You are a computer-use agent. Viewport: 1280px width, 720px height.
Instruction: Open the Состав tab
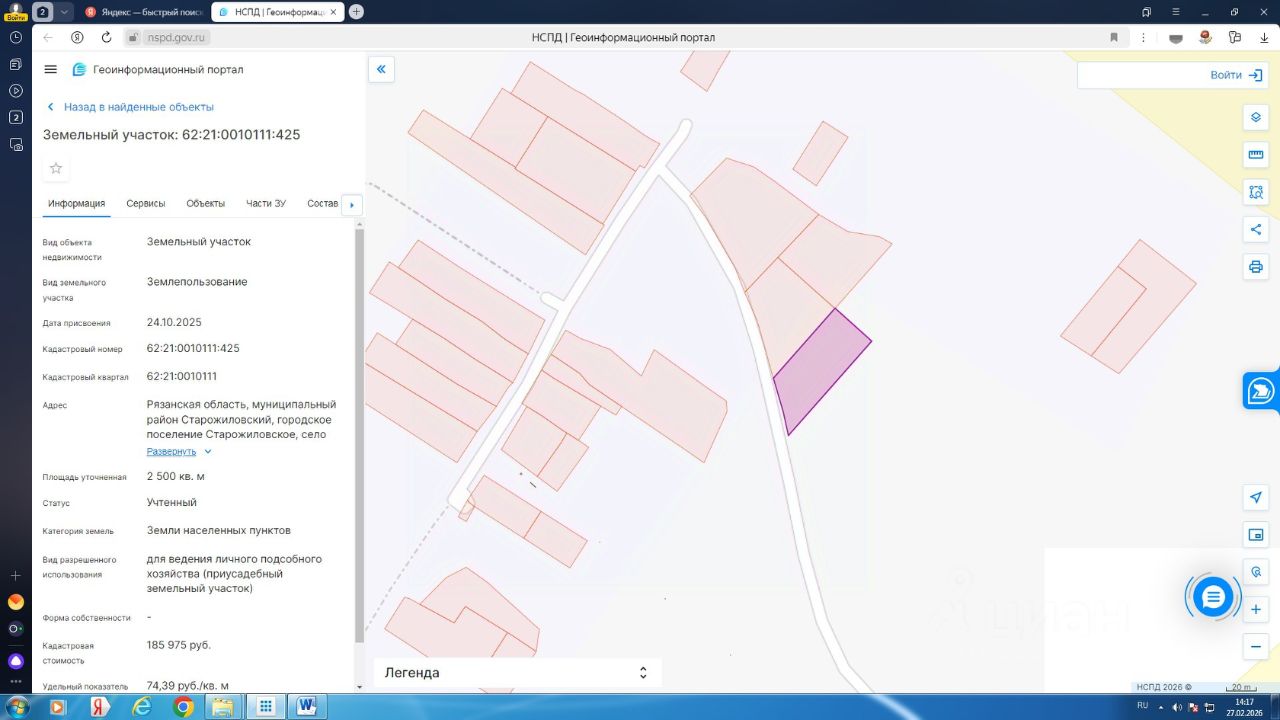323,203
